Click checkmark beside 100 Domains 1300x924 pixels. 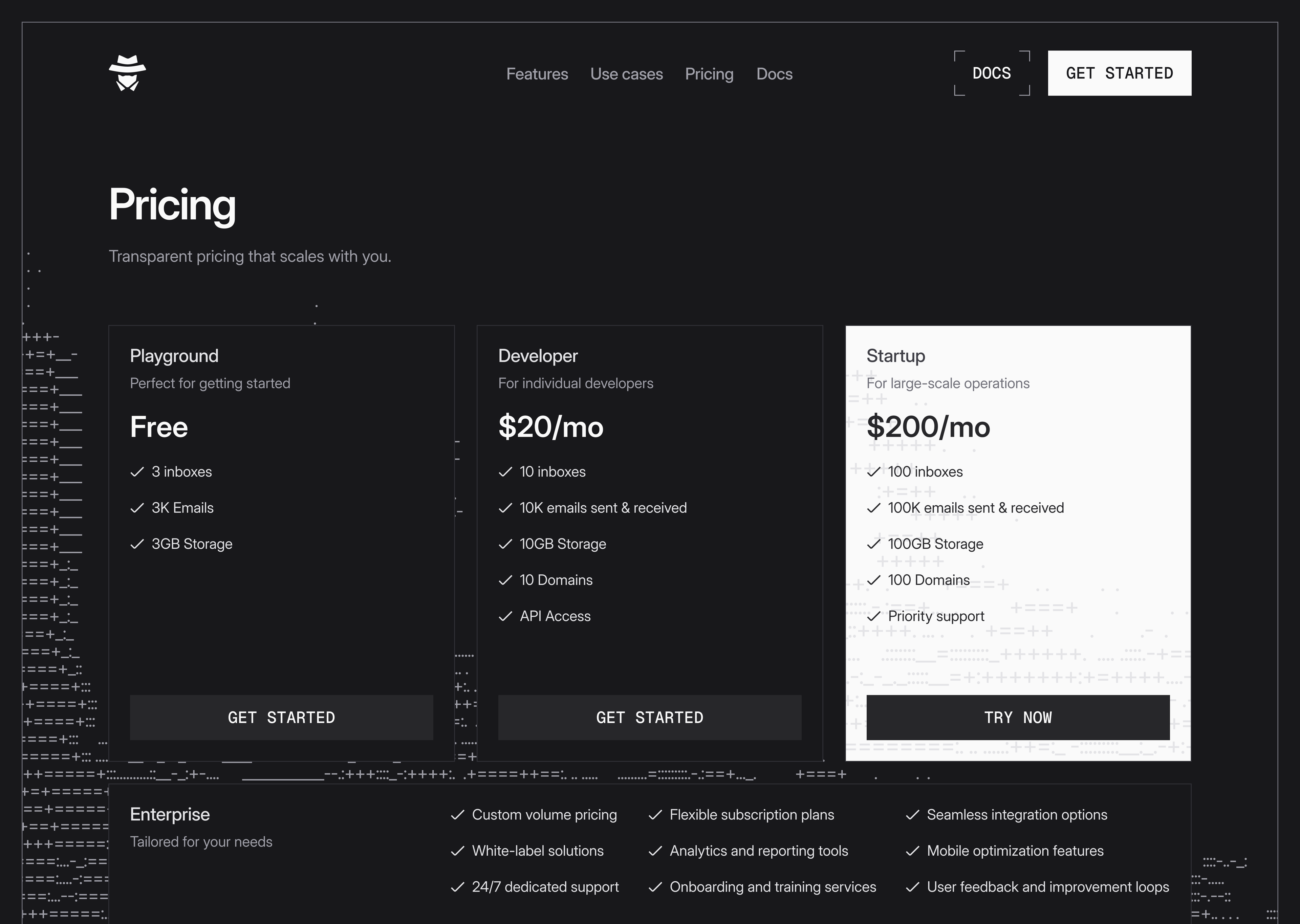coord(874,580)
